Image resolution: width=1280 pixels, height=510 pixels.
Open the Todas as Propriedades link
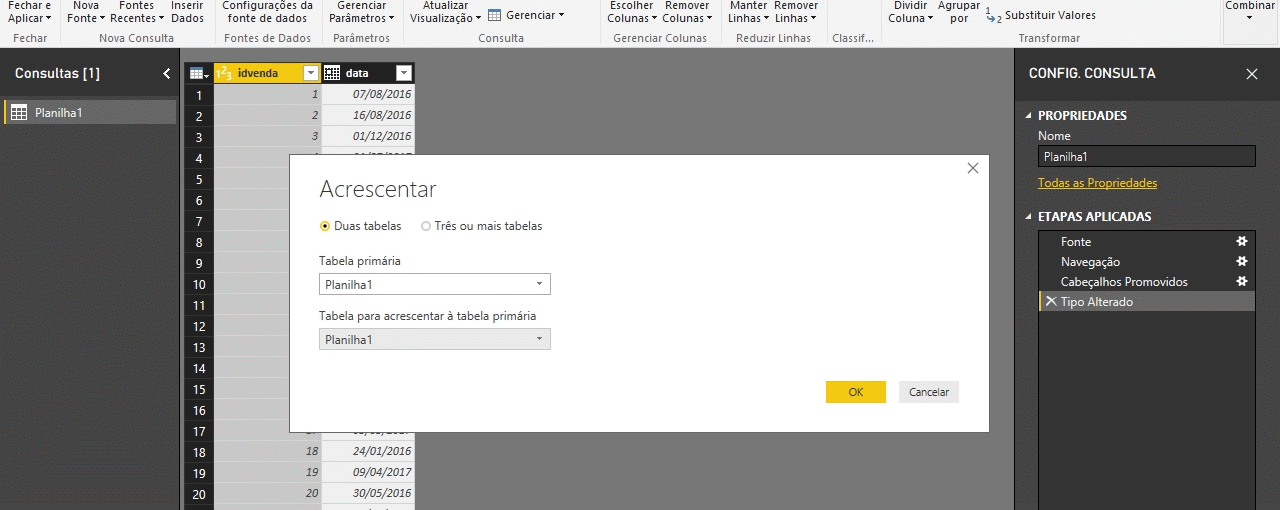point(1097,183)
